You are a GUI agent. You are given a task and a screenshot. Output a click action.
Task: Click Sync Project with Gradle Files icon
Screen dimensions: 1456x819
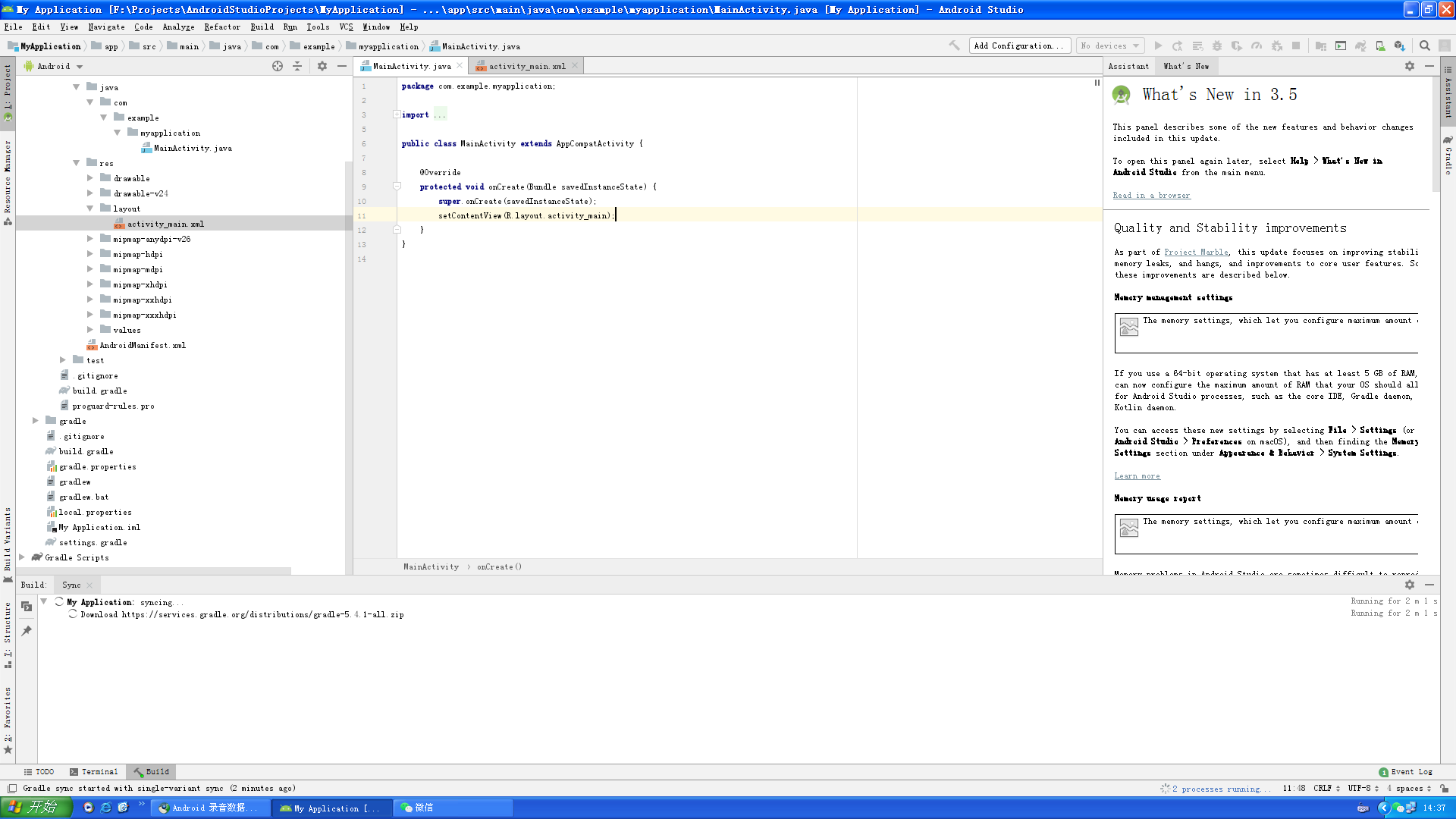point(1360,45)
